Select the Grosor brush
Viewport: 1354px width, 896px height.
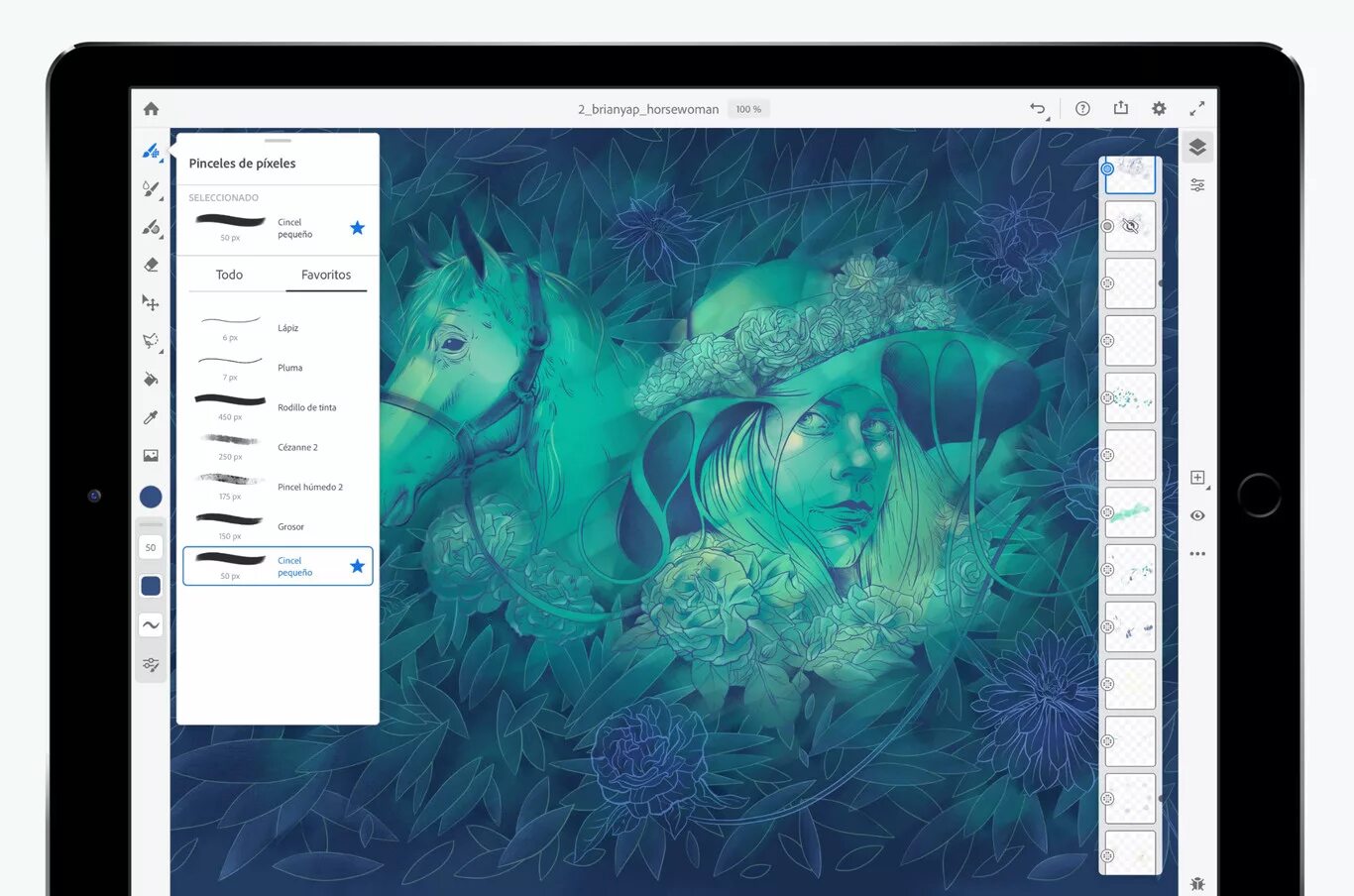(x=278, y=526)
